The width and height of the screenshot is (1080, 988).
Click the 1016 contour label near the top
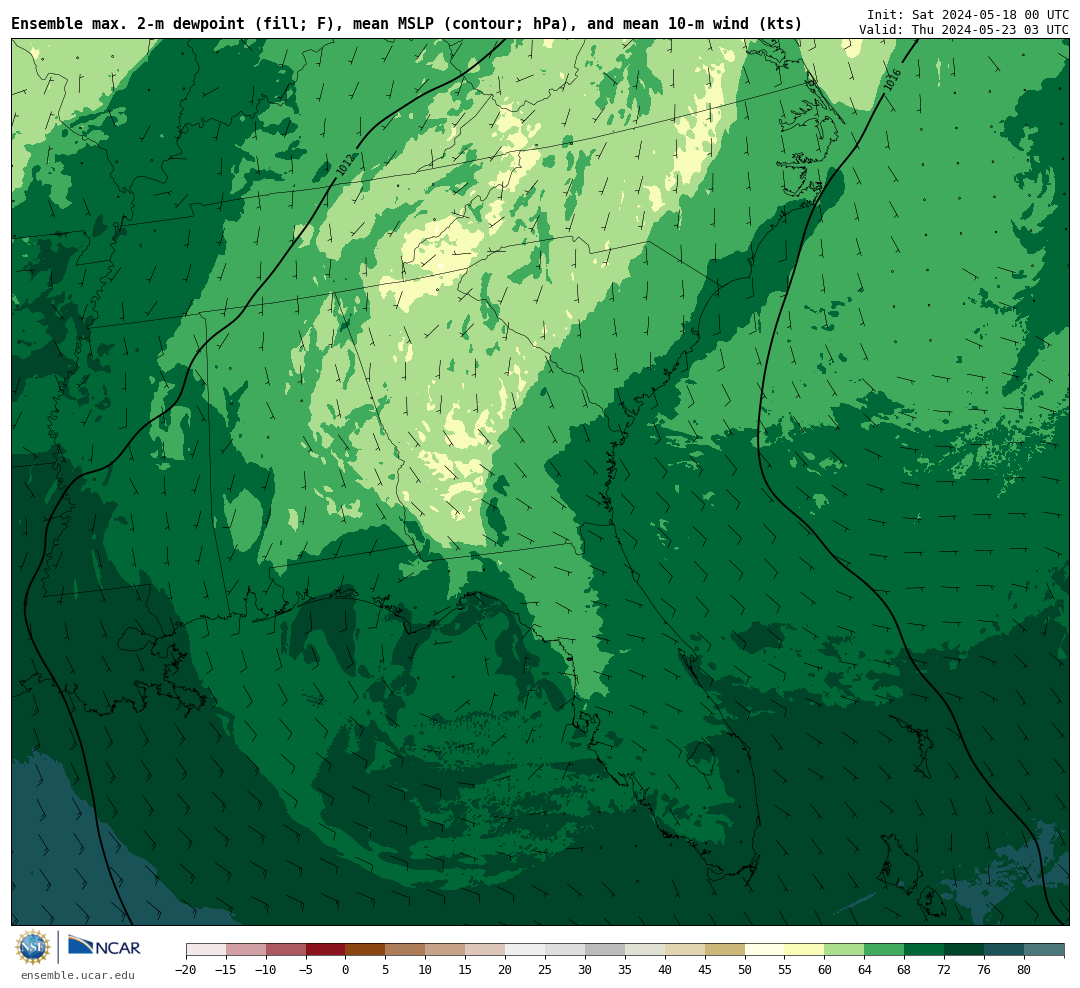pyautogui.click(x=893, y=80)
